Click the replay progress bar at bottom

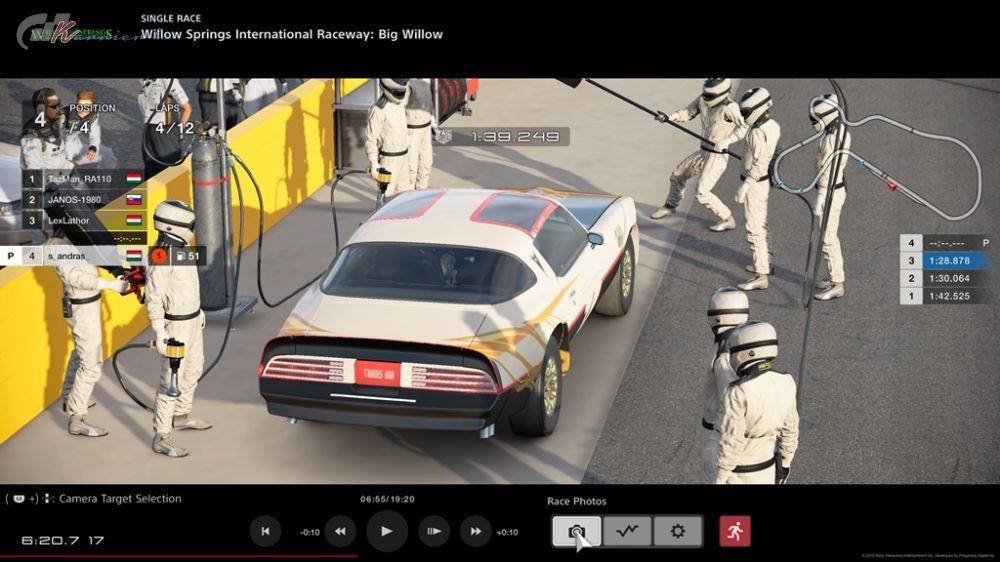click(x=500, y=556)
